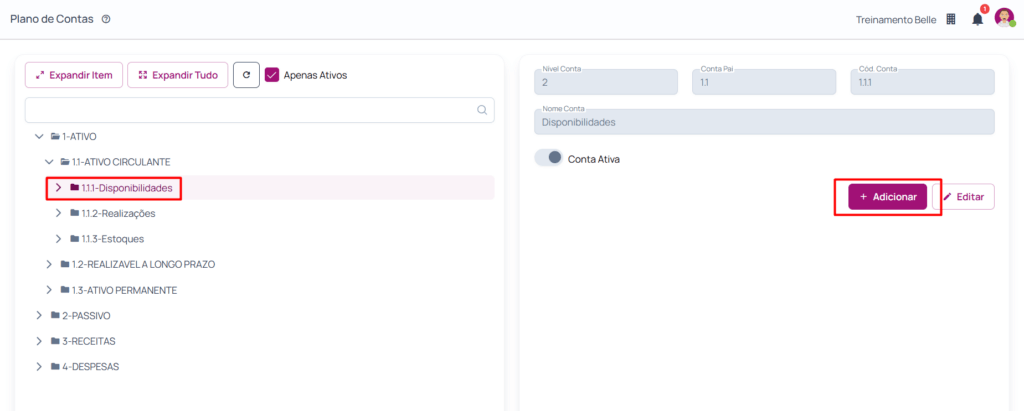Expand the 3-RECEITAS tree node
Image resolution: width=1024 pixels, height=411 pixels.
tap(39, 341)
